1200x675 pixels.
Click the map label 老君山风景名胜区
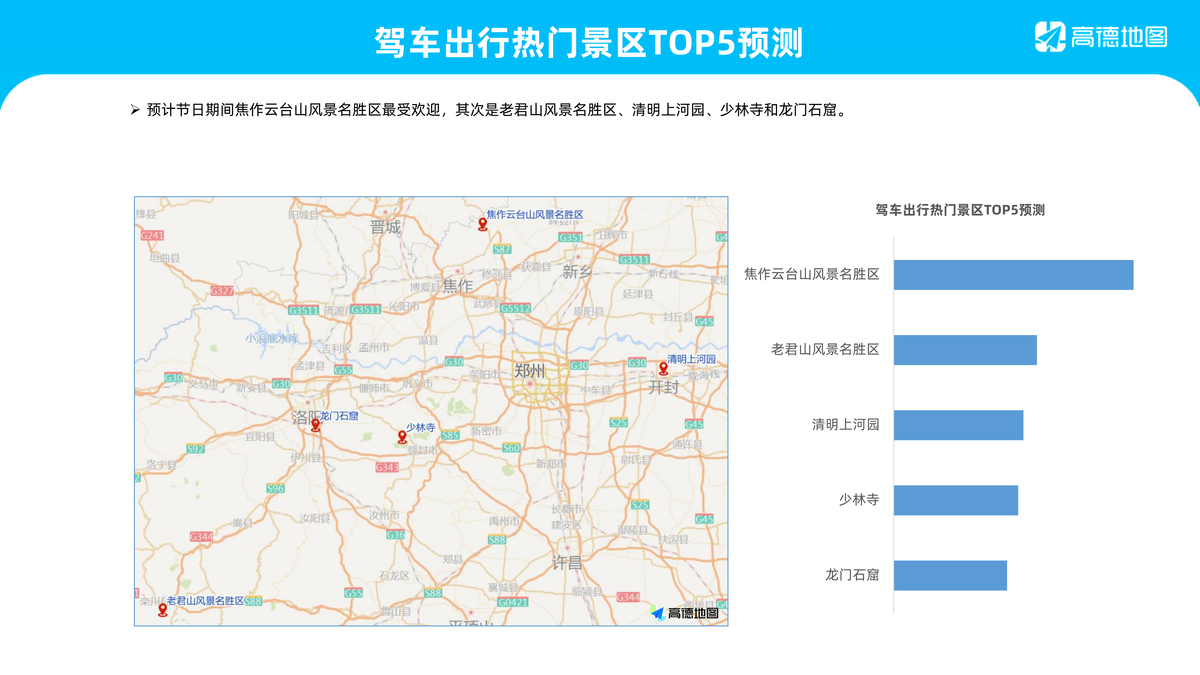pyautogui.click(x=206, y=600)
